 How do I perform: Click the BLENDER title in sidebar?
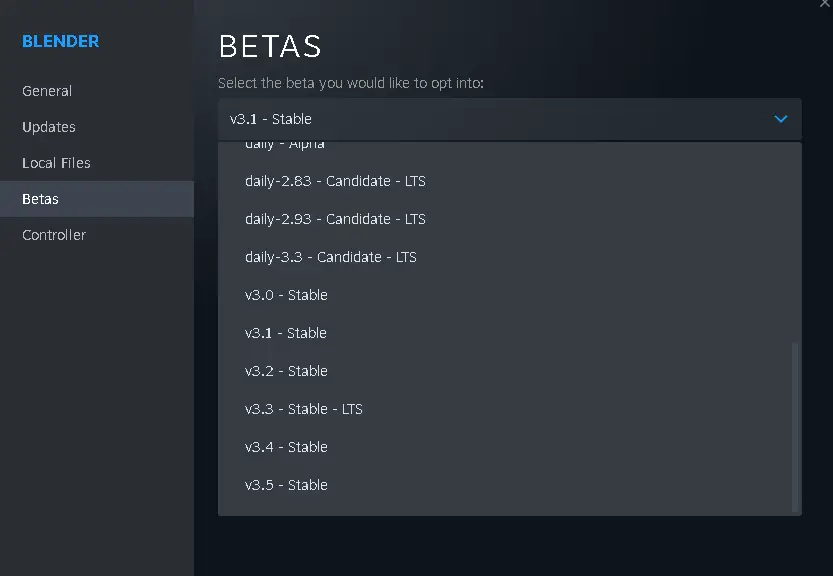click(x=61, y=41)
